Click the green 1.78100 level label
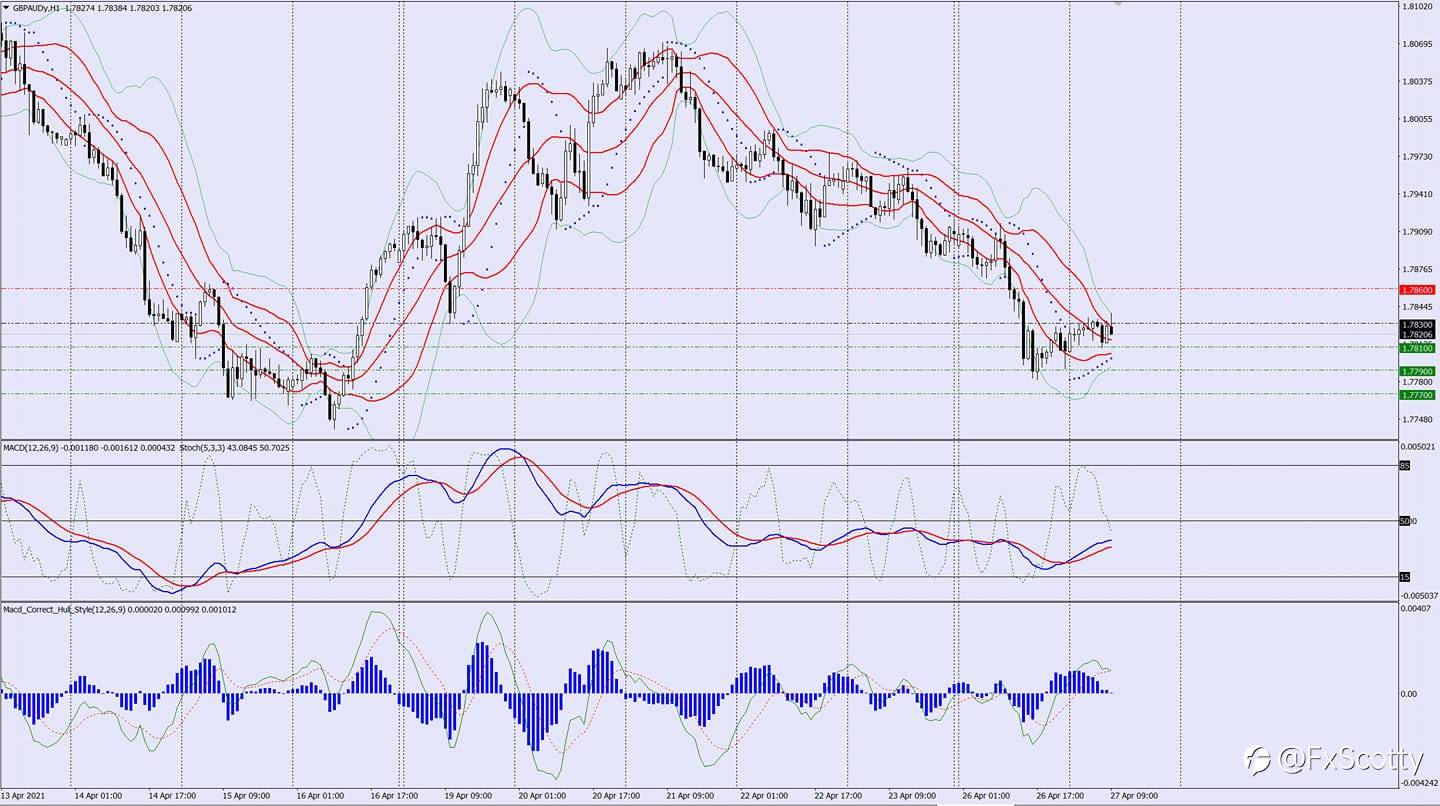 coord(1418,347)
